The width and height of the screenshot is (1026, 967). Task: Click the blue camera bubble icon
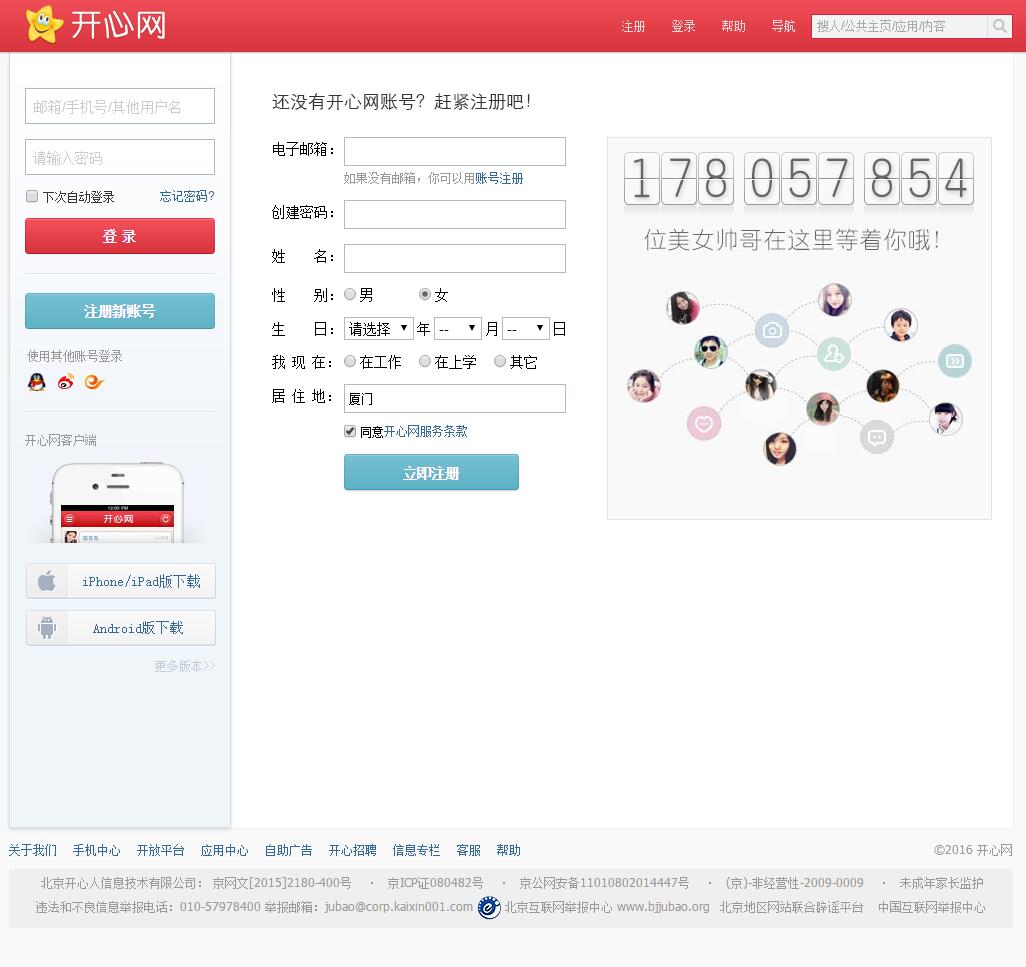coord(772,330)
